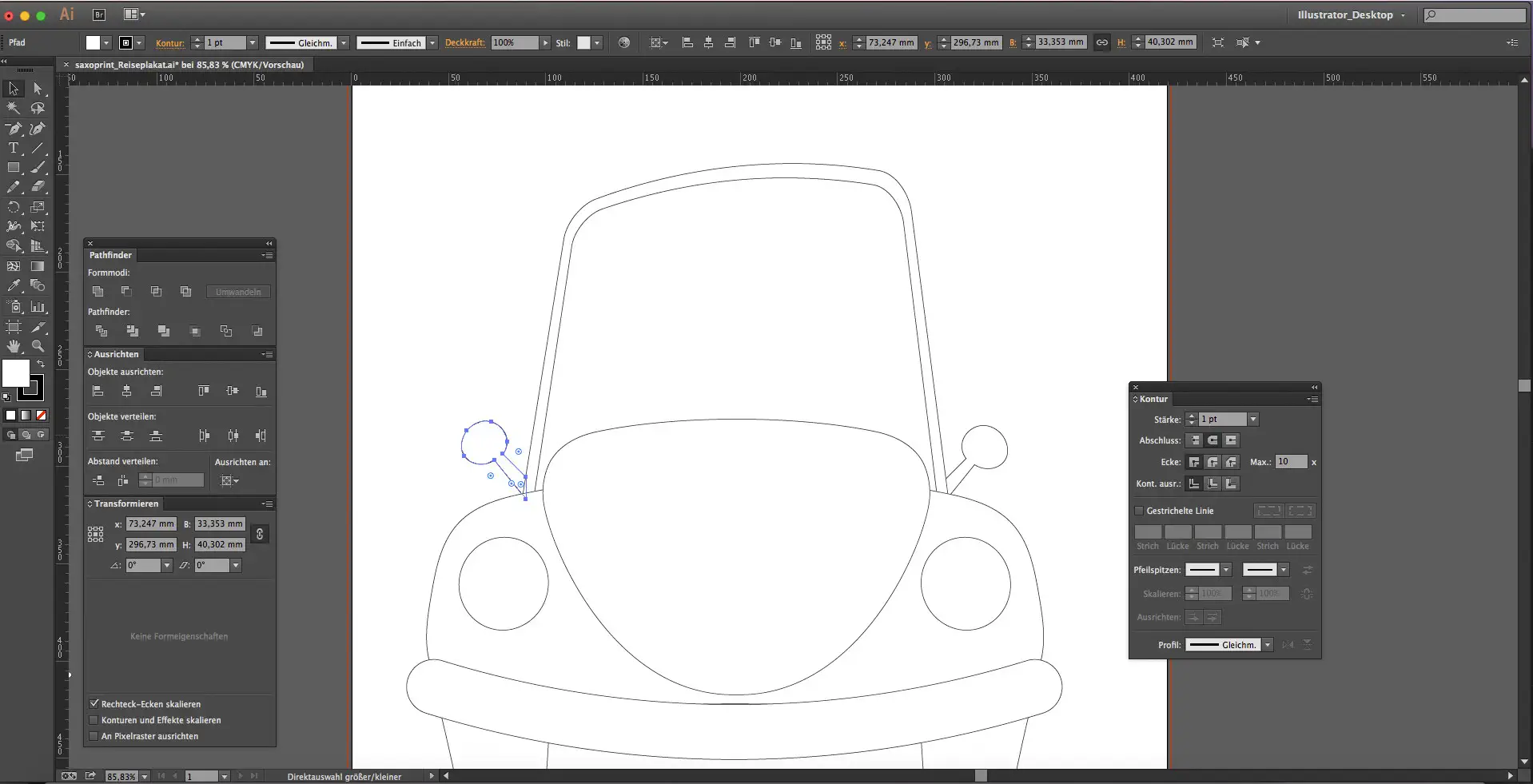The width and height of the screenshot is (1533, 784).
Task: Enable Konturen und Effekte skalieren
Action: (x=94, y=720)
